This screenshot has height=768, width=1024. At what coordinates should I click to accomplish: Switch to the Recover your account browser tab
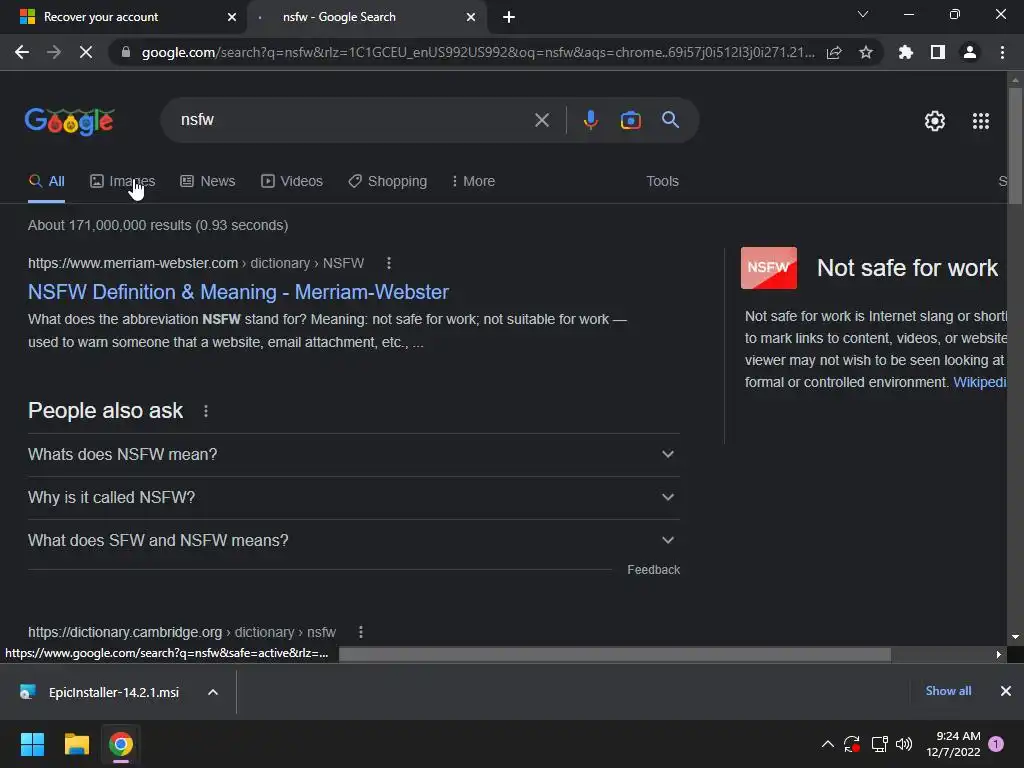[x=123, y=17]
